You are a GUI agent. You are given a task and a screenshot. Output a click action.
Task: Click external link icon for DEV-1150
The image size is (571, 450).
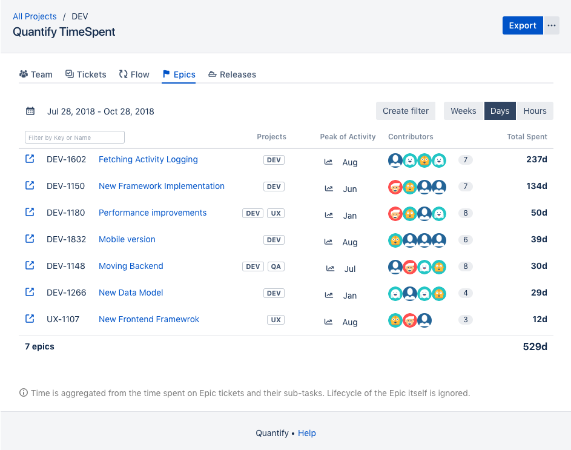point(29,185)
